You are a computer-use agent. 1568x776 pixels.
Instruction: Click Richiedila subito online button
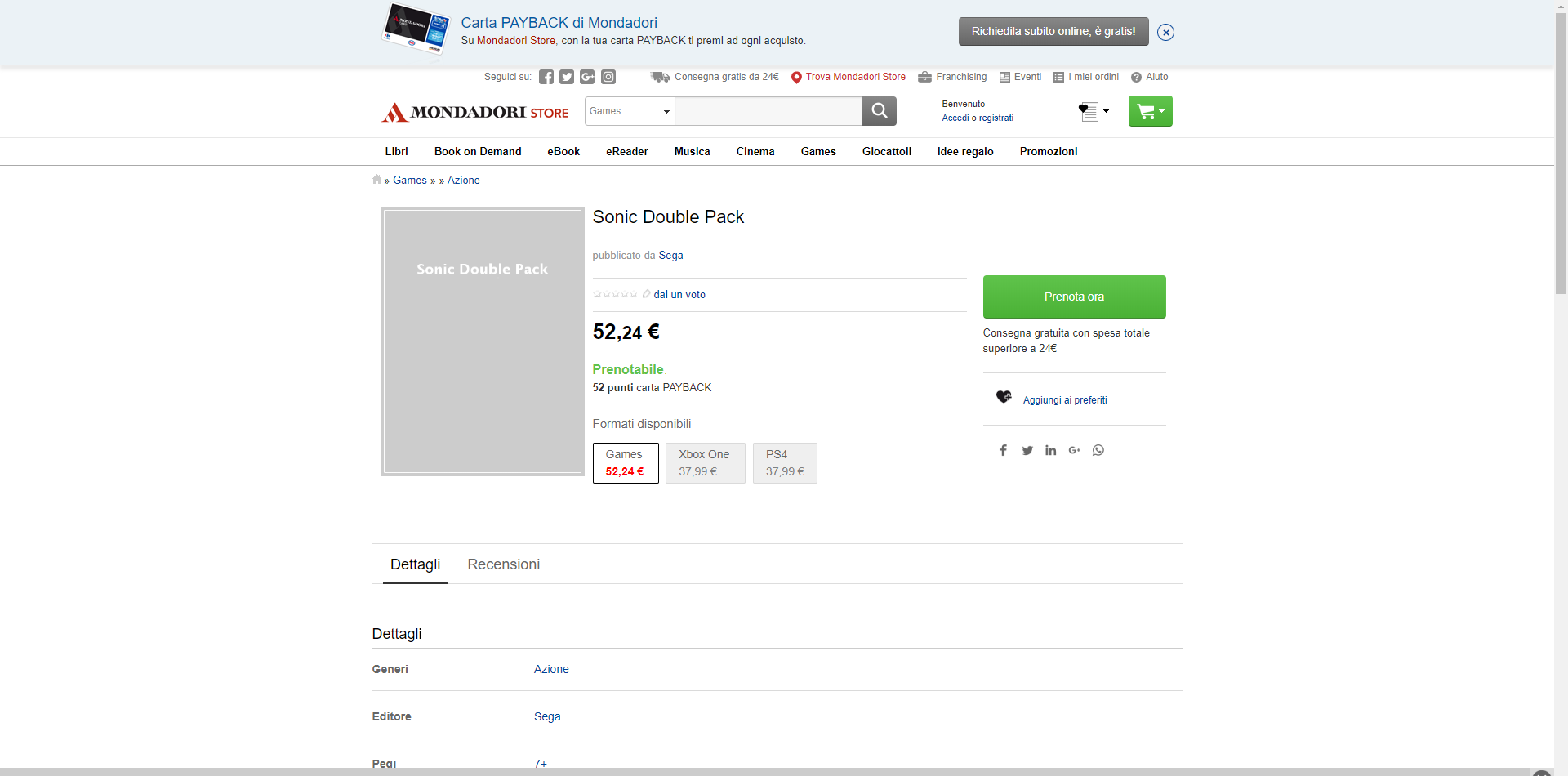coord(1053,31)
